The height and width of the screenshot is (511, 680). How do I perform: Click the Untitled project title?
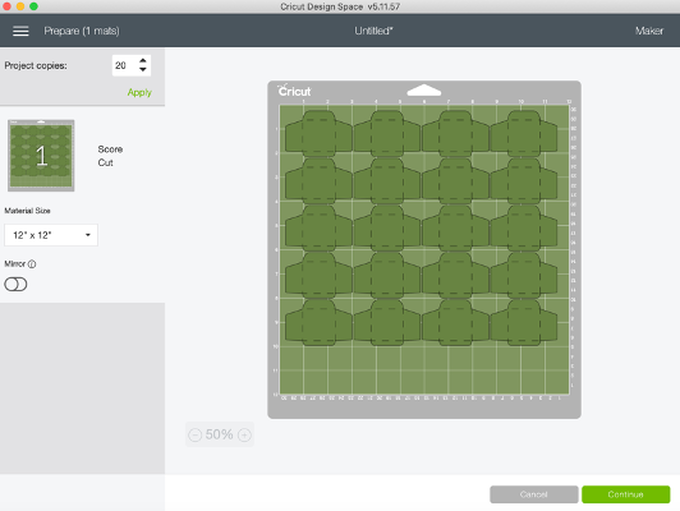coord(374,31)
